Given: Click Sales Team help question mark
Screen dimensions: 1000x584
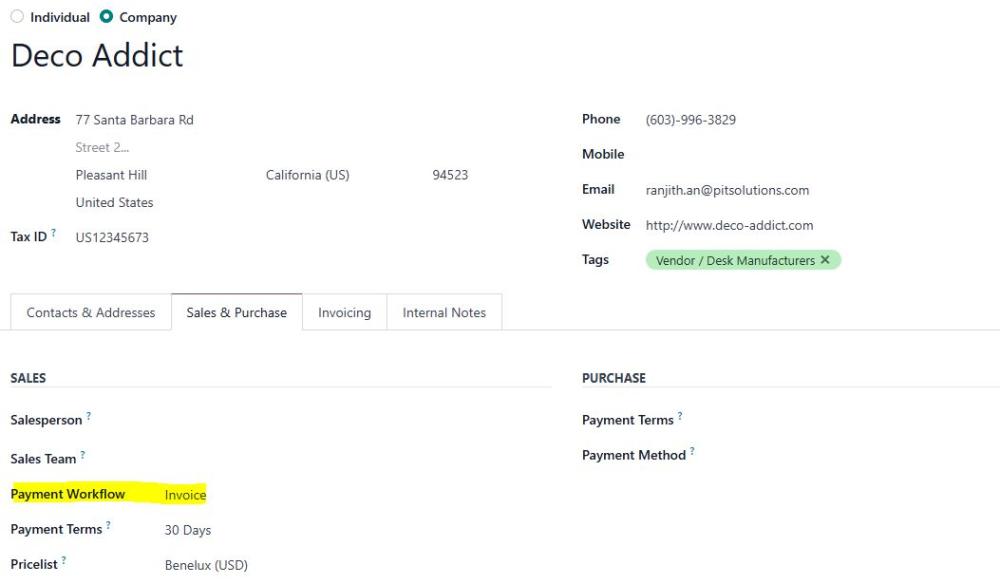Looking at the screenshot, I should [83, 455].
